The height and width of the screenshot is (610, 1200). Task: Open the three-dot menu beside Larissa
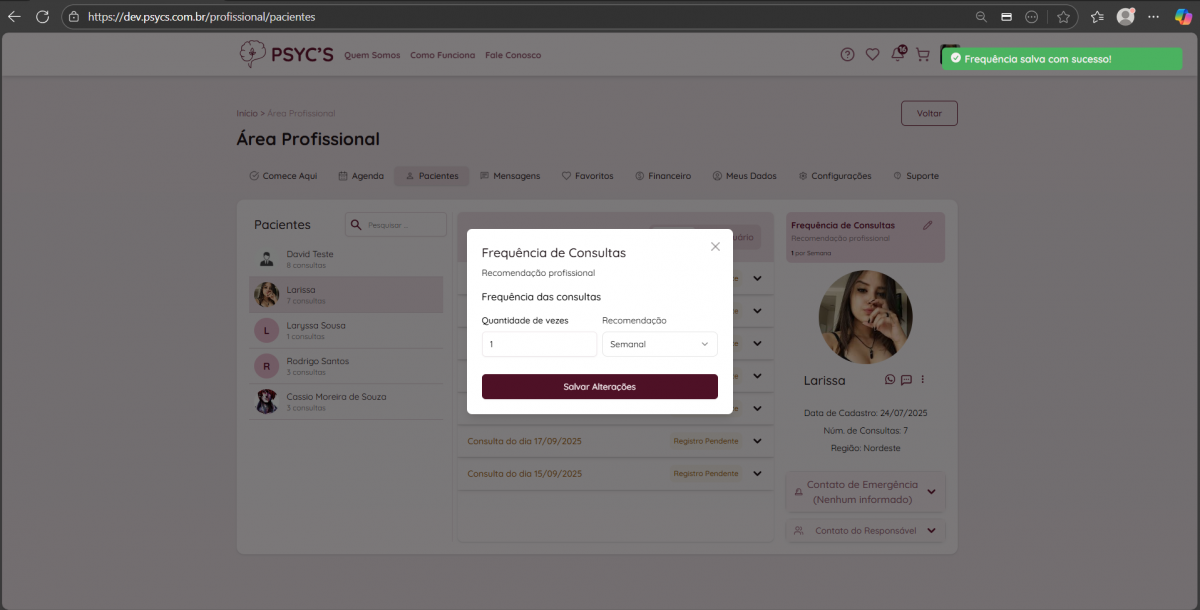click(923, 380)
